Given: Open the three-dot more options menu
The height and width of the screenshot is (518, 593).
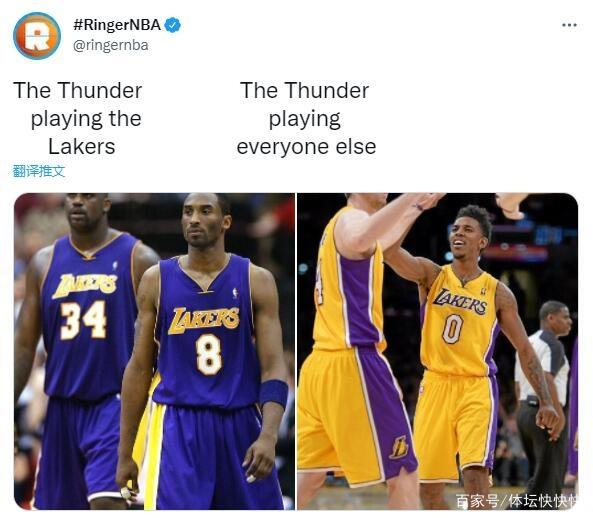Looking at the screenshot, I should [x=569, y=25].
